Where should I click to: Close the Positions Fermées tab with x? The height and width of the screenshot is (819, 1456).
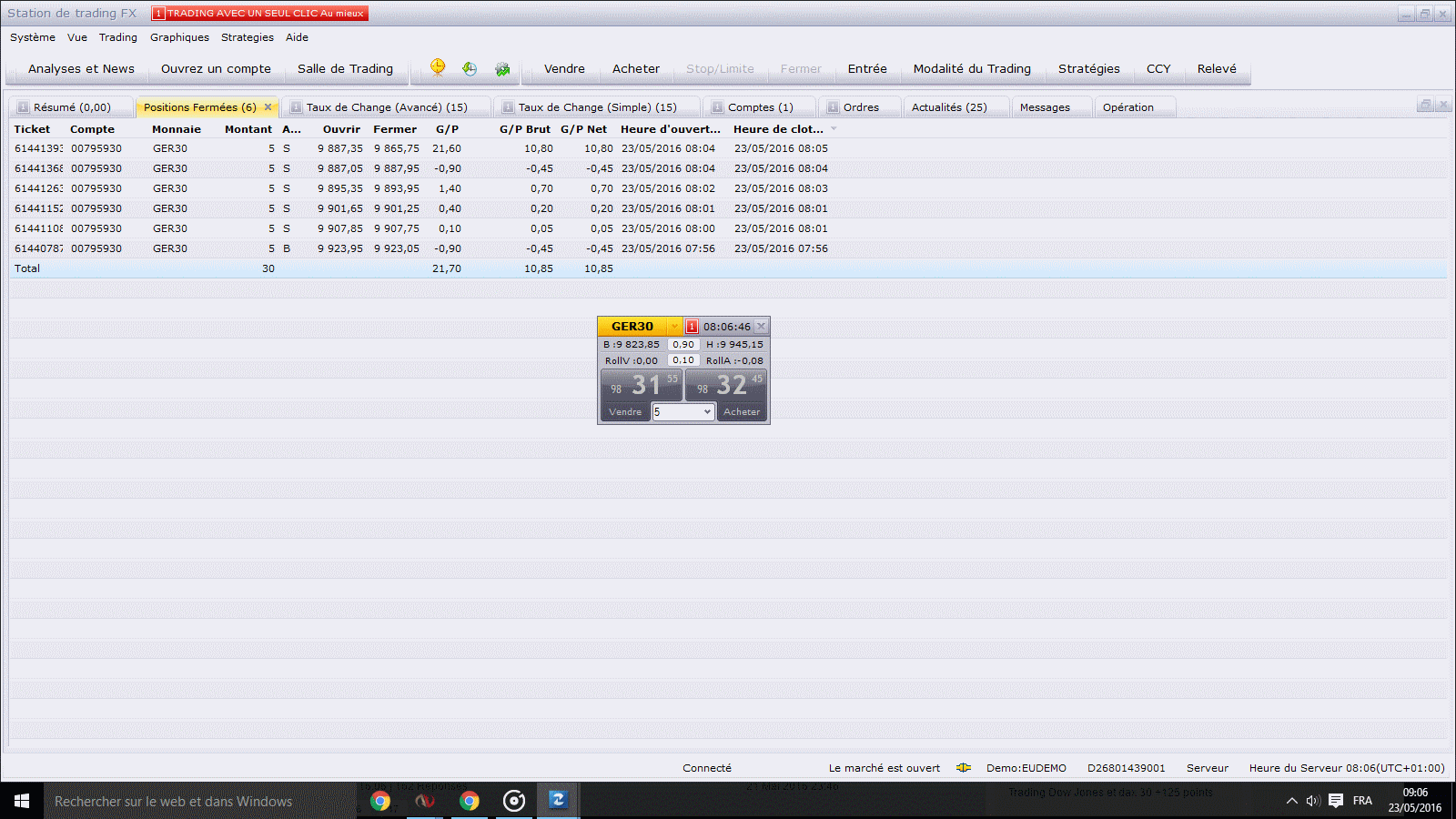coord(268,107)
